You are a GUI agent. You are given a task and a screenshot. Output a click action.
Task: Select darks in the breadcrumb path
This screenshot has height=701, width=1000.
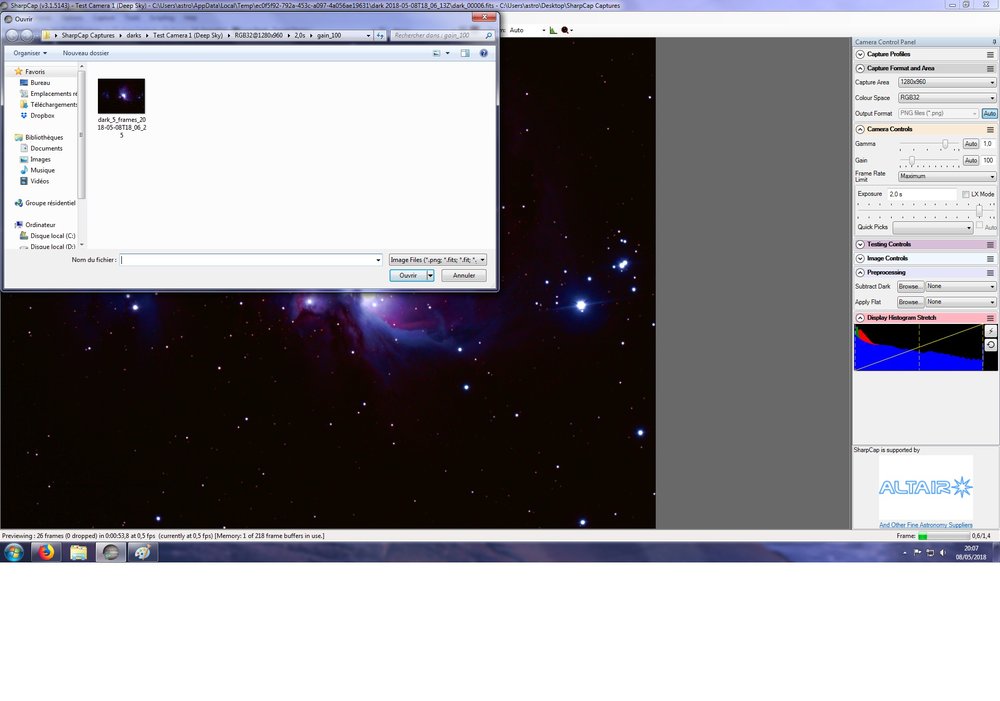coord(133,36)
